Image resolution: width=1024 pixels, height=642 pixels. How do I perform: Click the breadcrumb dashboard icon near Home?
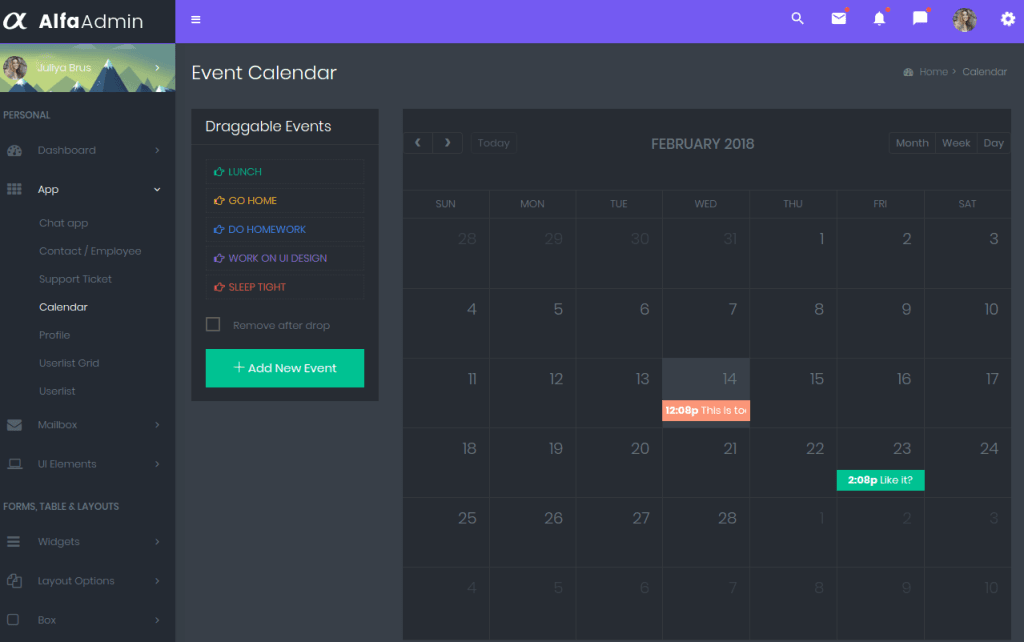click(x=908, y=72)
